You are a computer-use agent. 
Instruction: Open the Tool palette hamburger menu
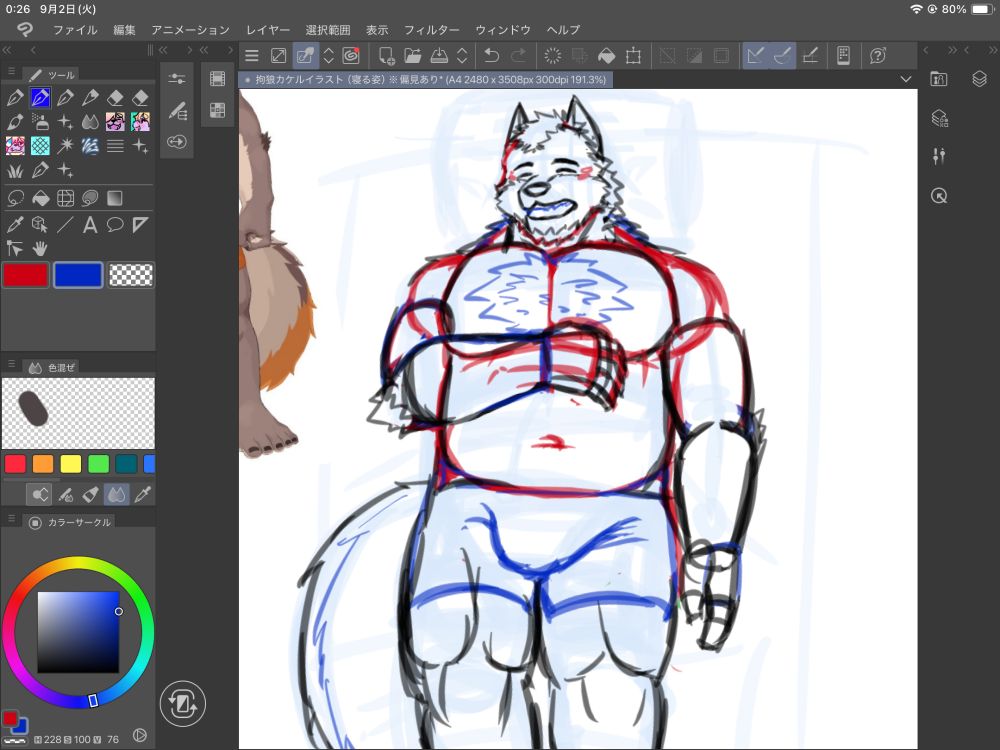click(11, 72)
